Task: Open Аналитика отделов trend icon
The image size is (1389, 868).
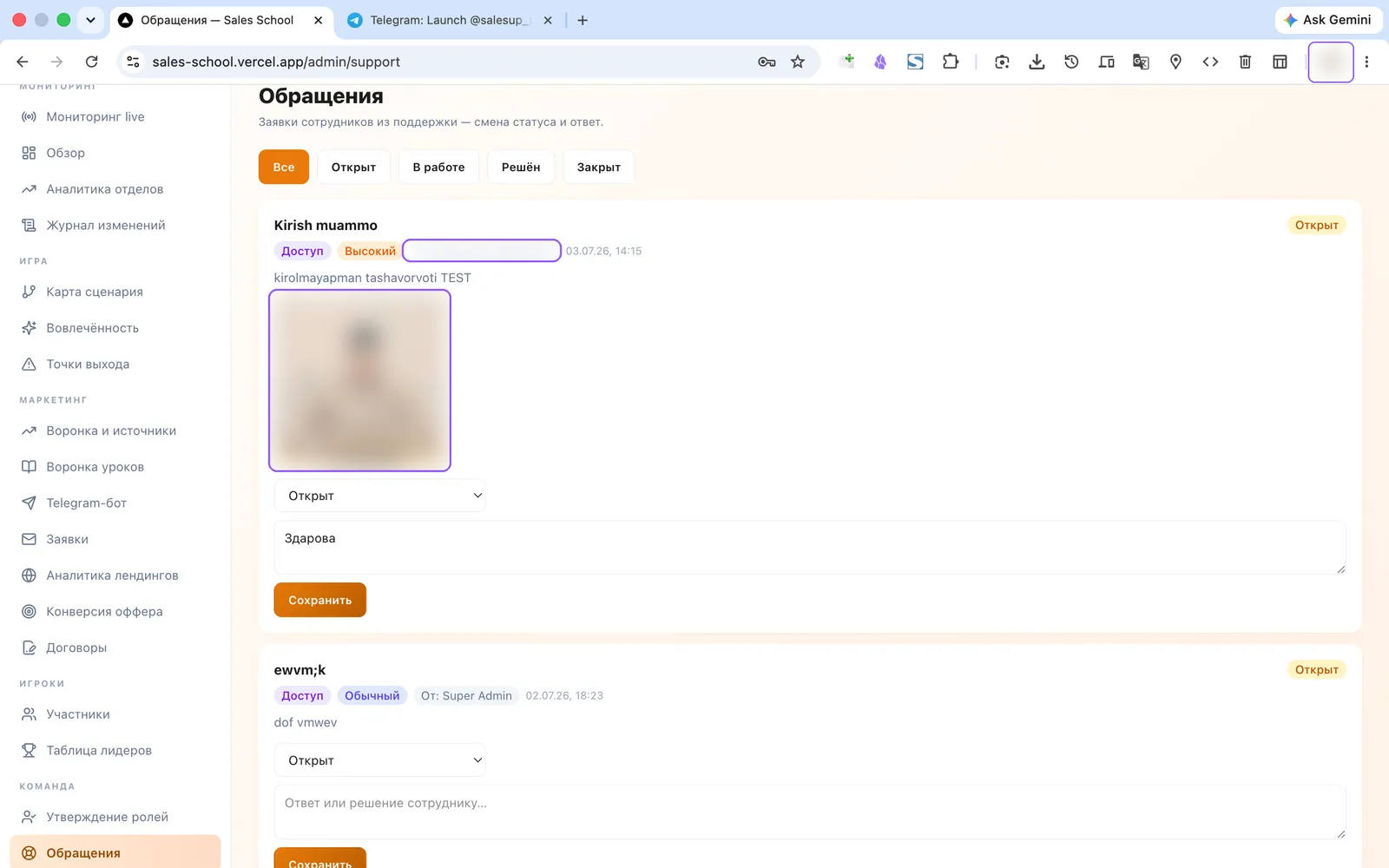Action: pyautogui.click(x=29, y=189)
